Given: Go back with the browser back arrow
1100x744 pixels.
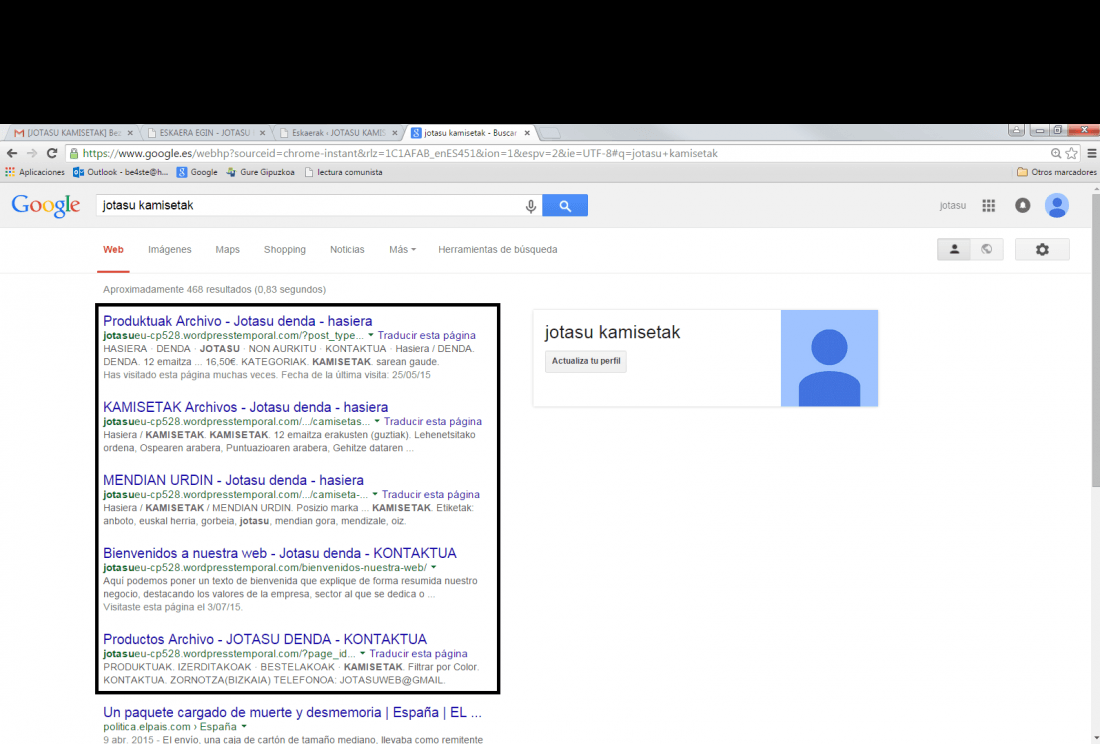Looking at the screenshot, I should 12,153.
